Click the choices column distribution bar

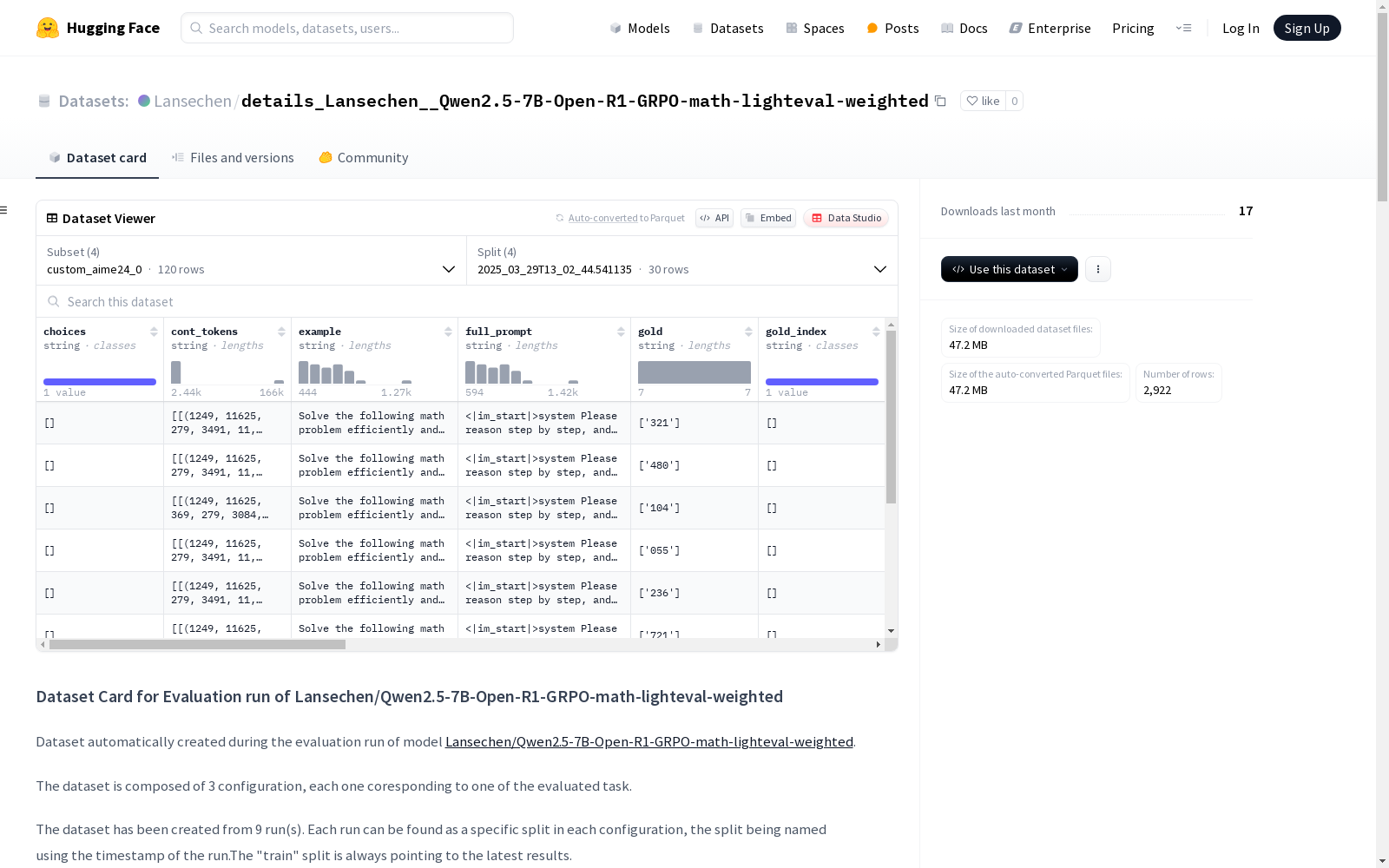100,382
